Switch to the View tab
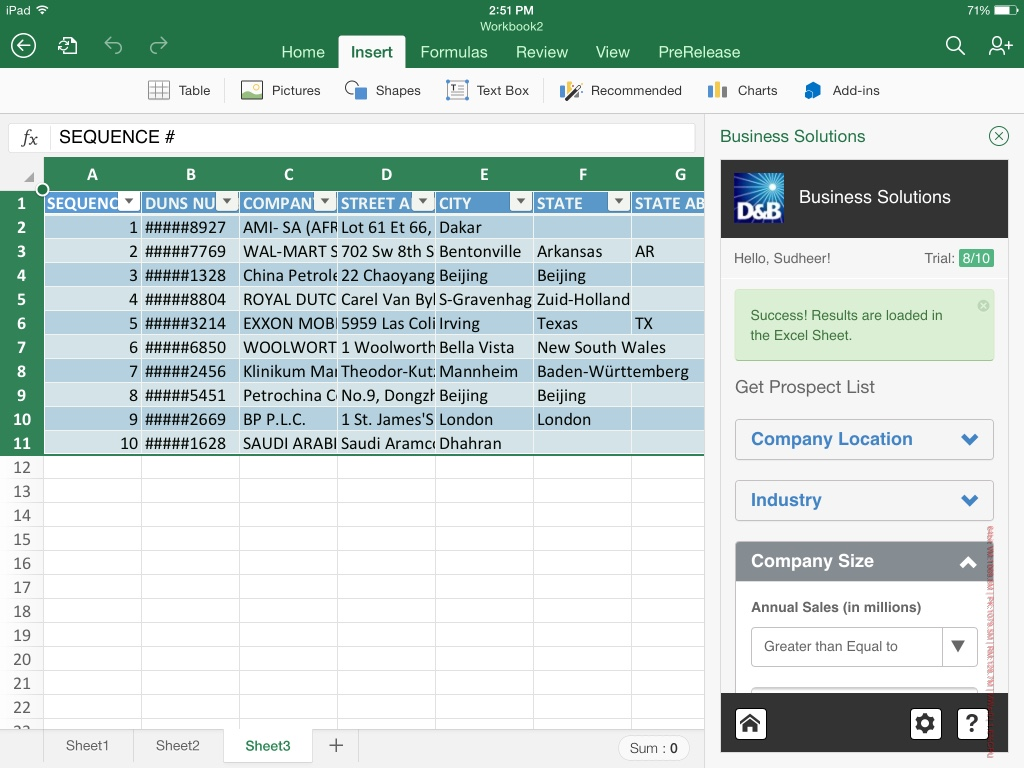 pyautogui.click(x=613, y=52)
